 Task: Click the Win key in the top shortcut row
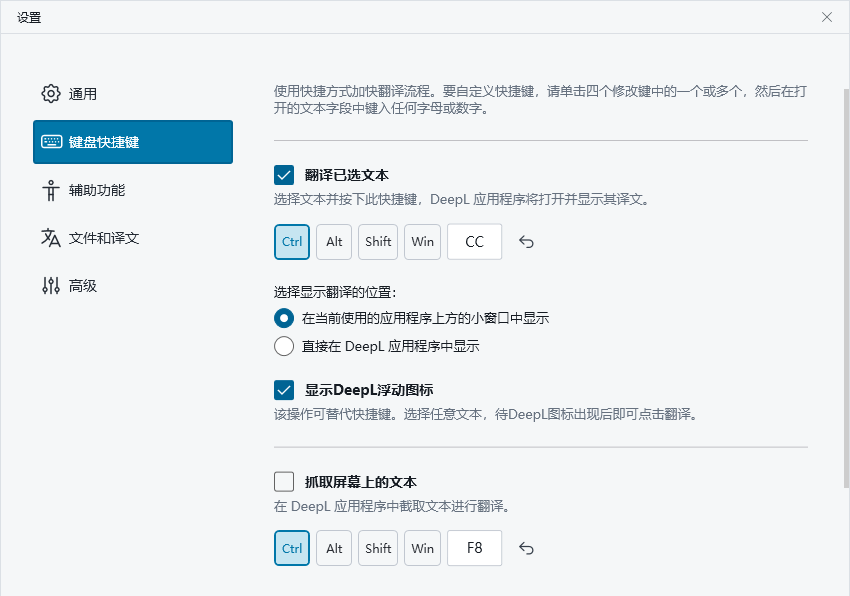point(421,241)
